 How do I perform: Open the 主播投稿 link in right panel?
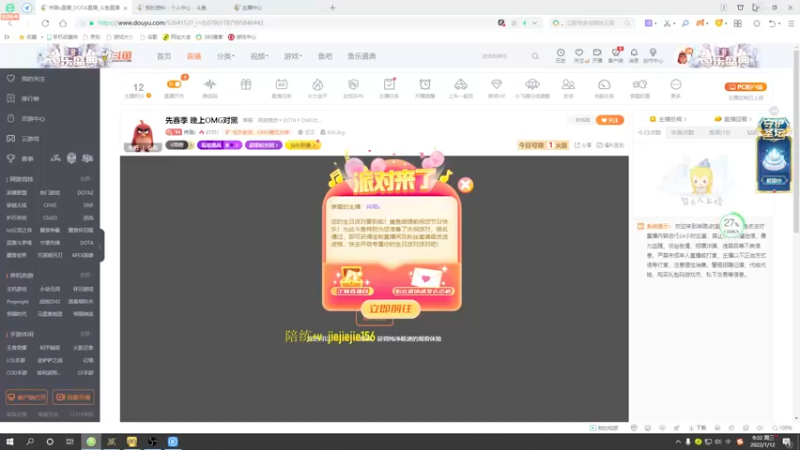tap(668, 119)
